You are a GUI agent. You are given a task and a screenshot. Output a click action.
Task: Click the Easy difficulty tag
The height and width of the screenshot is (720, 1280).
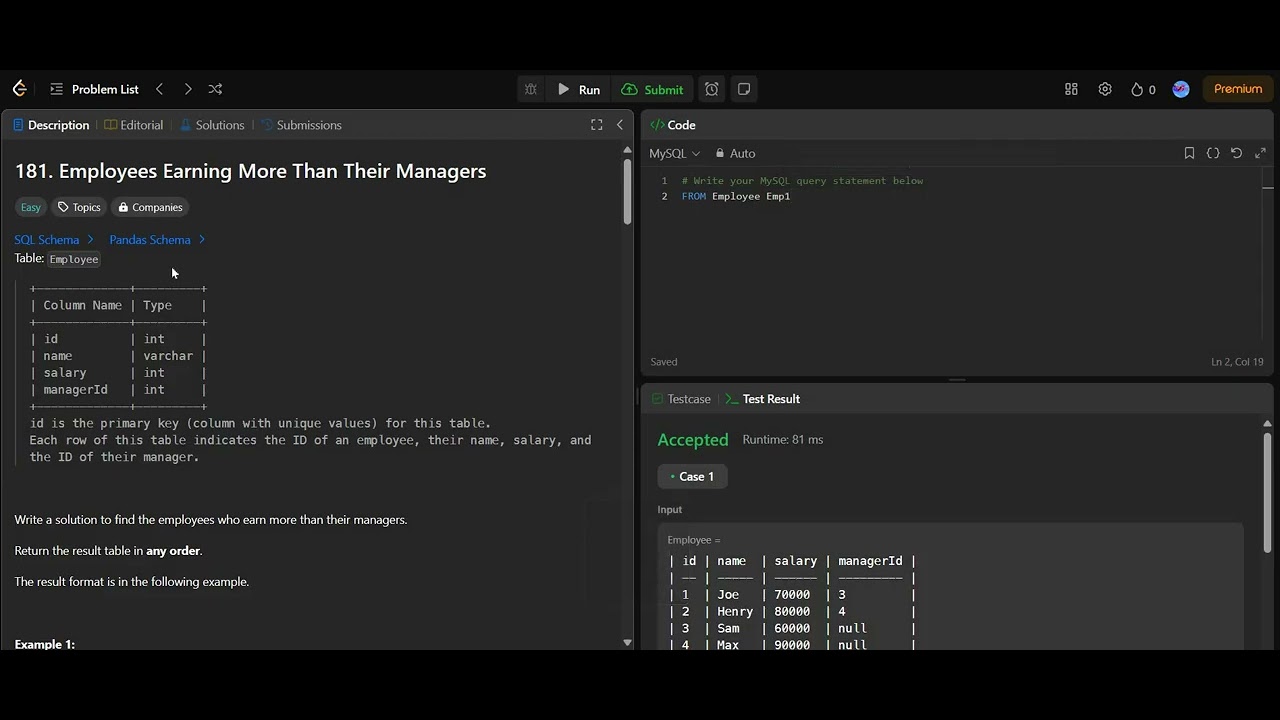31,207
